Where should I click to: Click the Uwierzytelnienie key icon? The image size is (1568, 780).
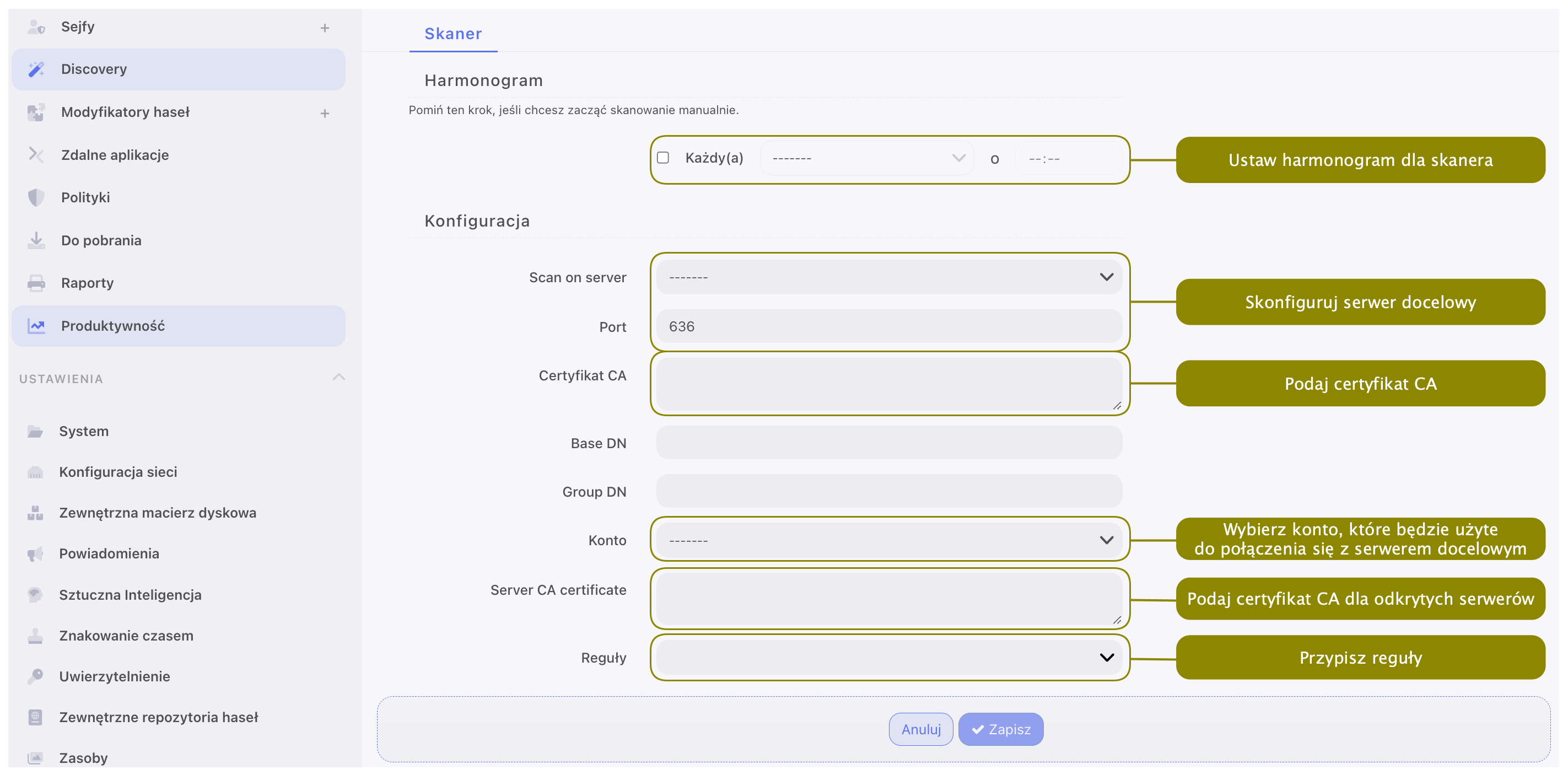pyautogui.click(x=35, y=676)
